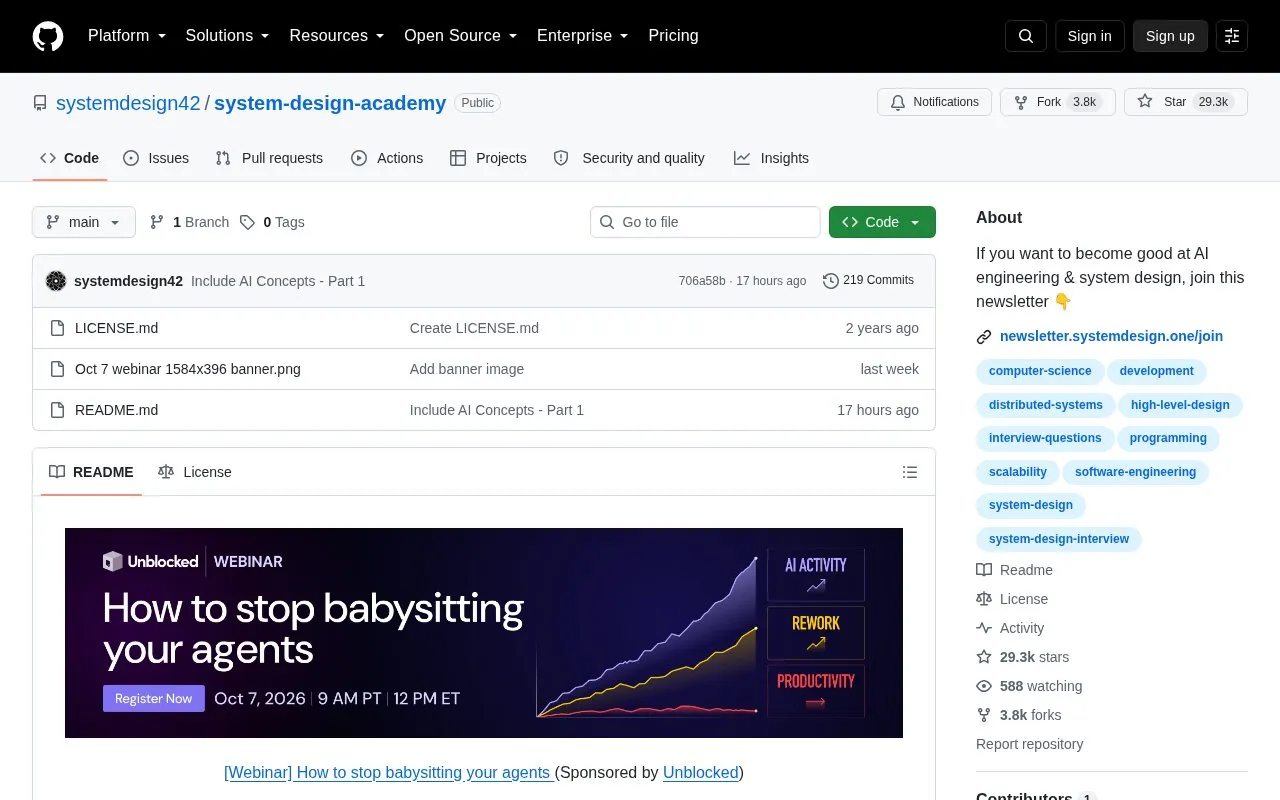Switch to the Insights tab
Viewport: 1280px width, 800px height.
tap(771, 158)
